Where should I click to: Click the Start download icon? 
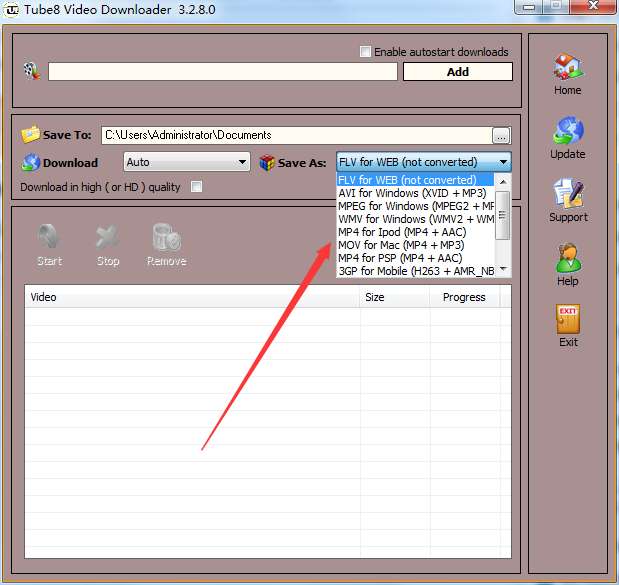pos(49,238)
